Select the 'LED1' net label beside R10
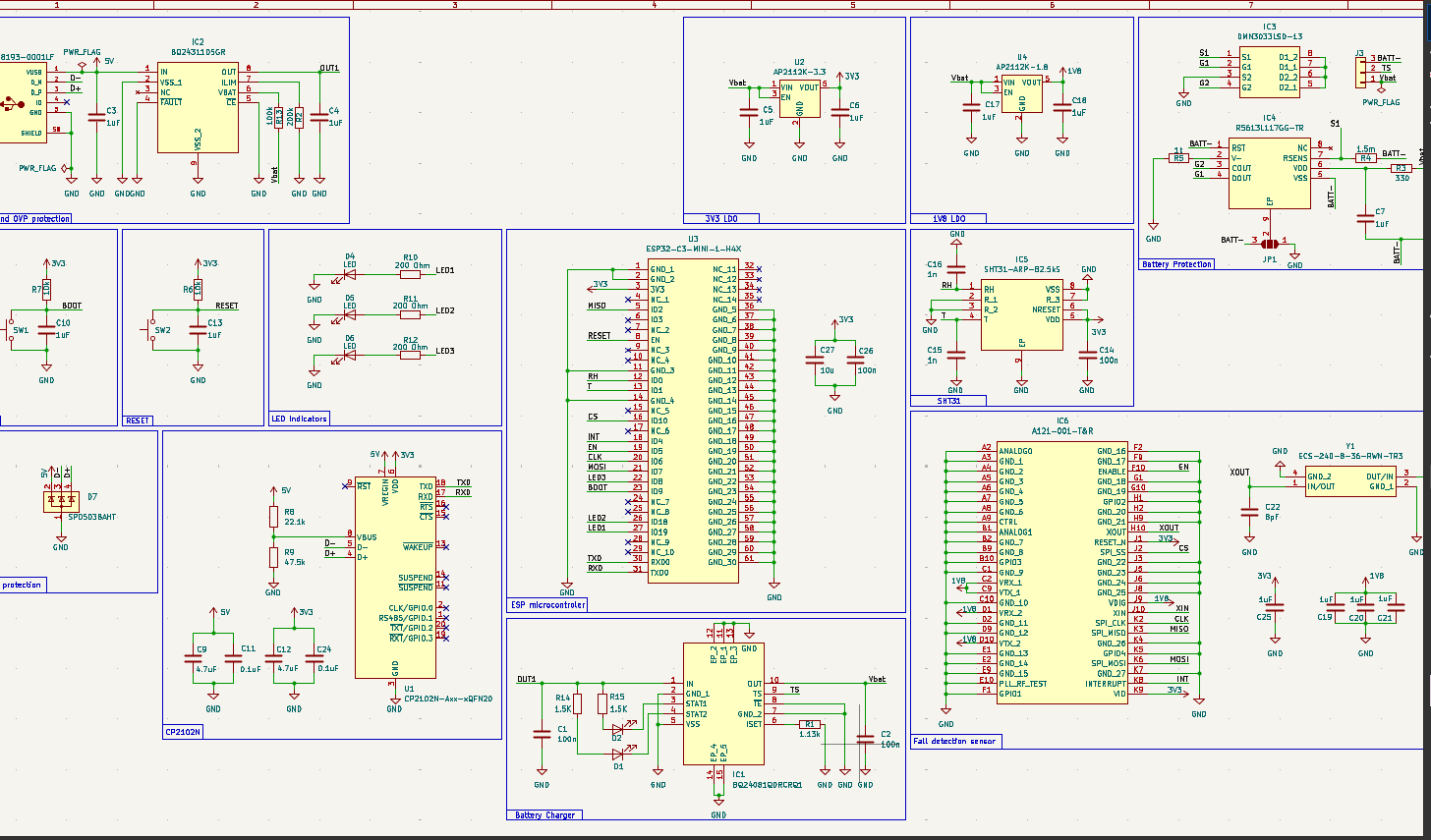The height and width of the screenshot is (840, 1431). coord(445,269)
